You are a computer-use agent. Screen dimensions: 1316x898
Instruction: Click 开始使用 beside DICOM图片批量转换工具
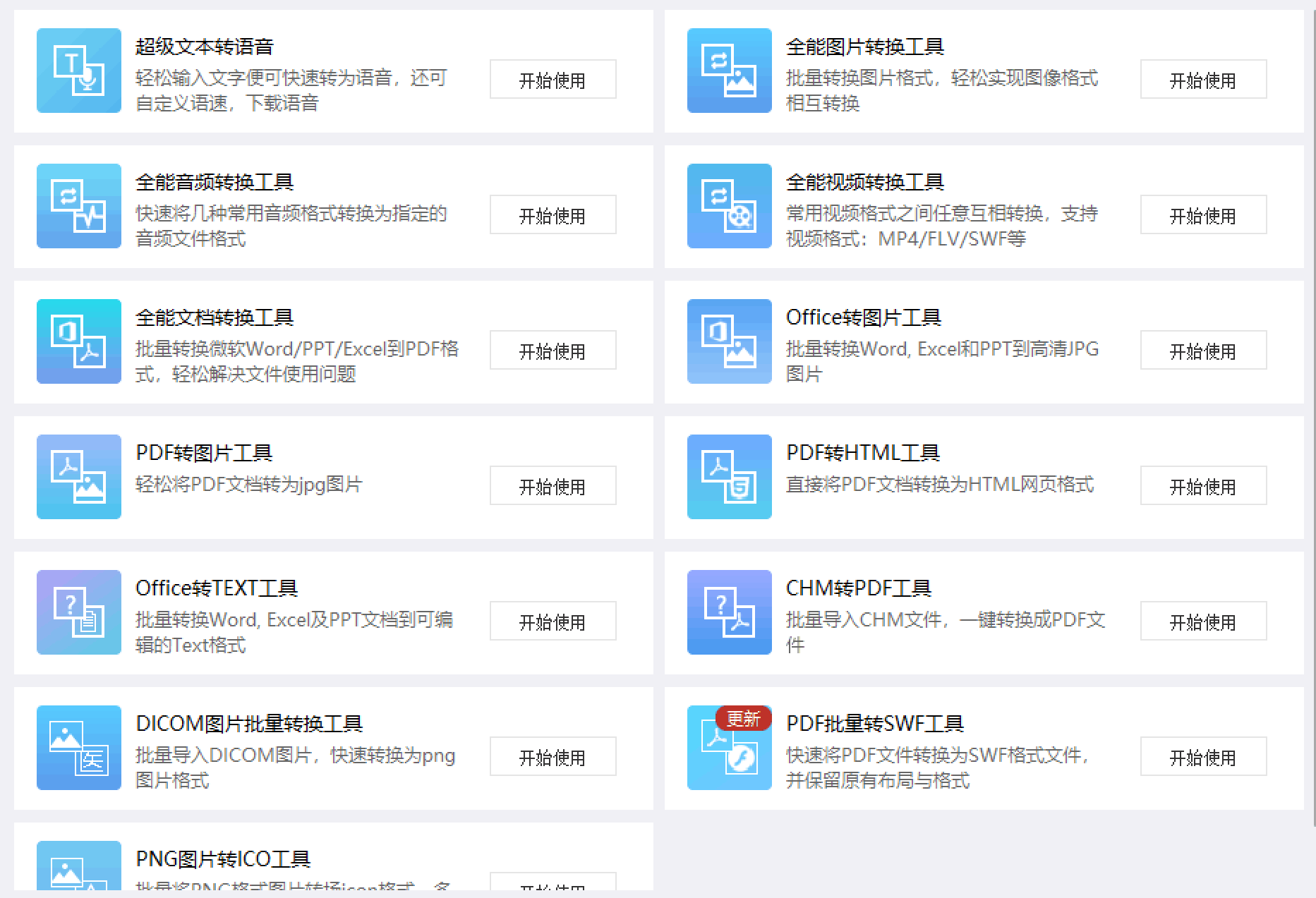553,756
